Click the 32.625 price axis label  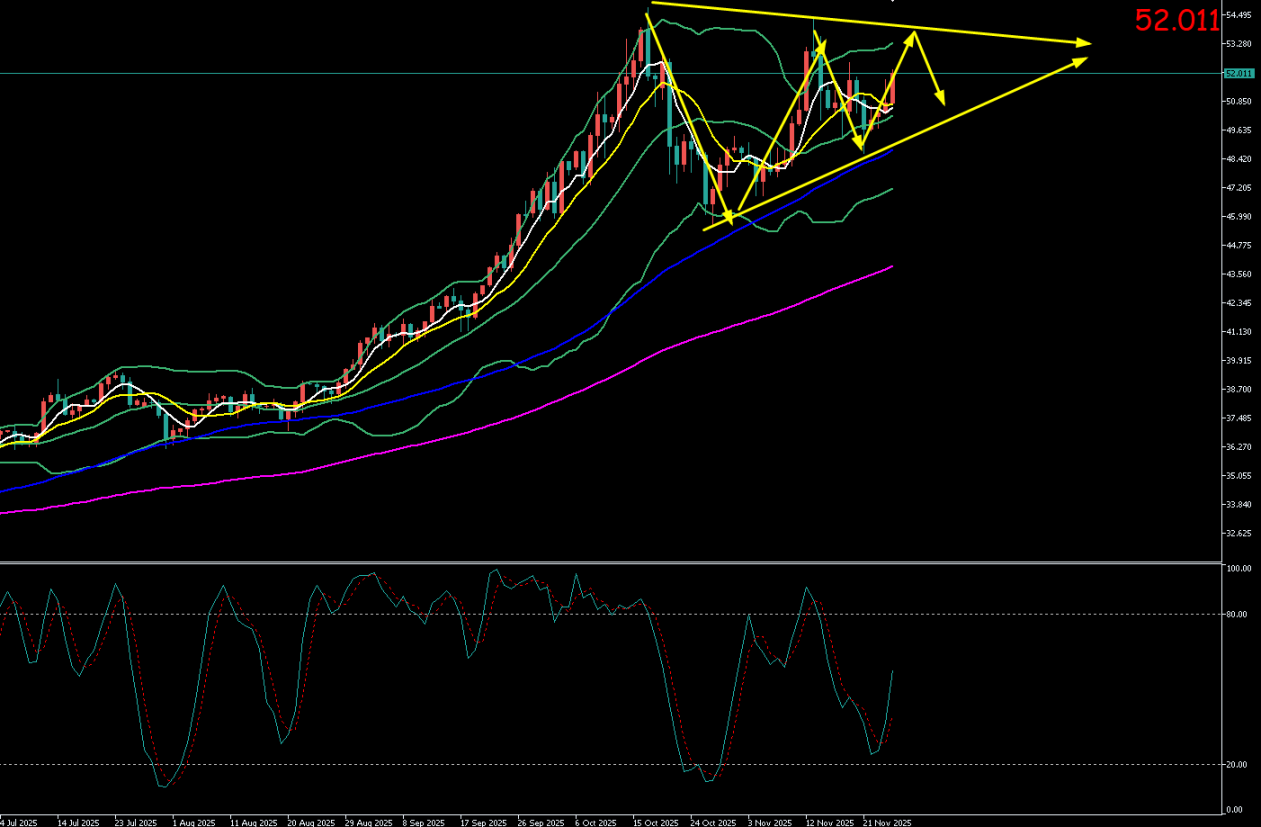[x=1240, y=534]
